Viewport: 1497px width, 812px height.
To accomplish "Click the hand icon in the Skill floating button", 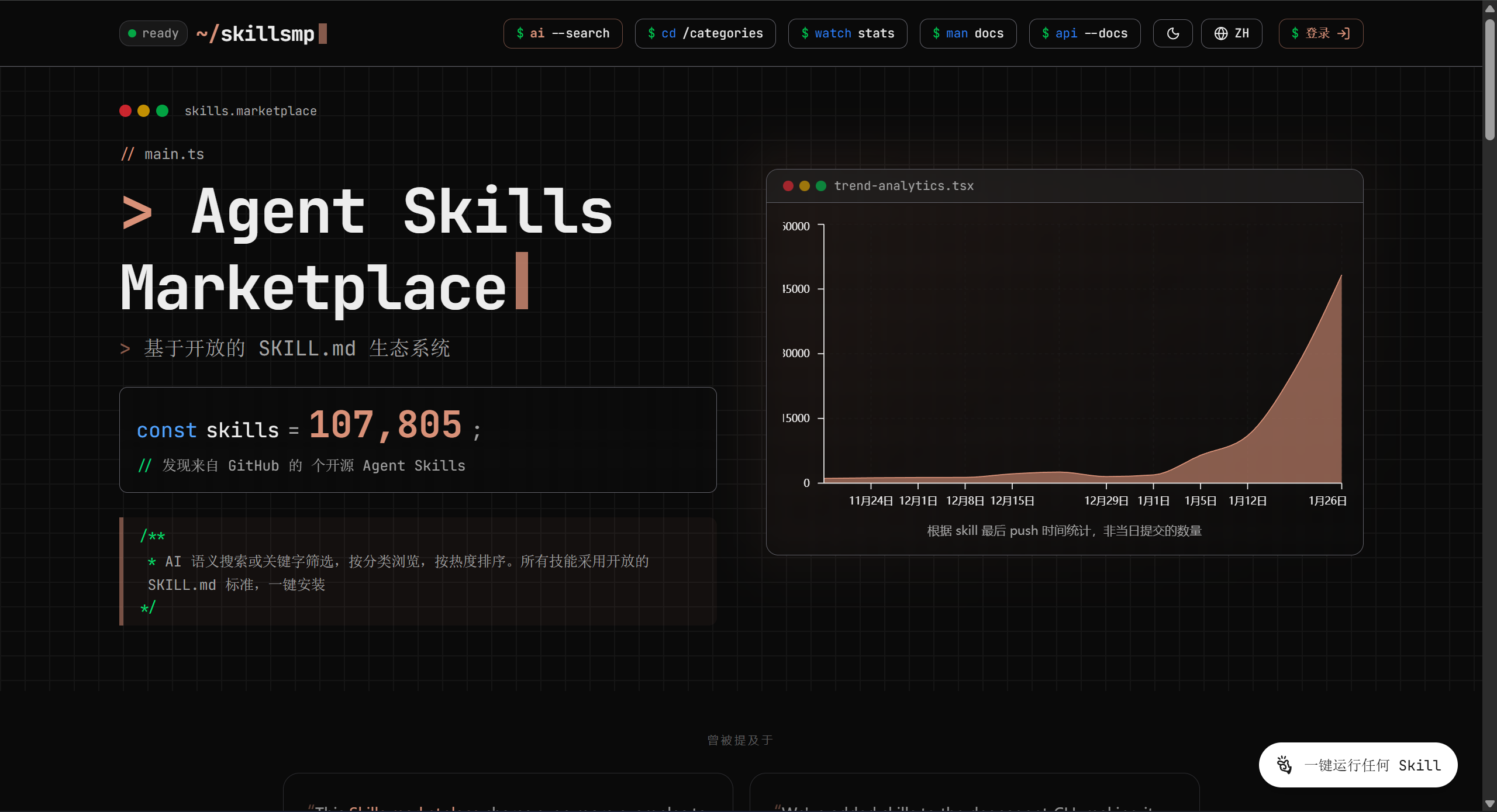I will pos(1284,765).
